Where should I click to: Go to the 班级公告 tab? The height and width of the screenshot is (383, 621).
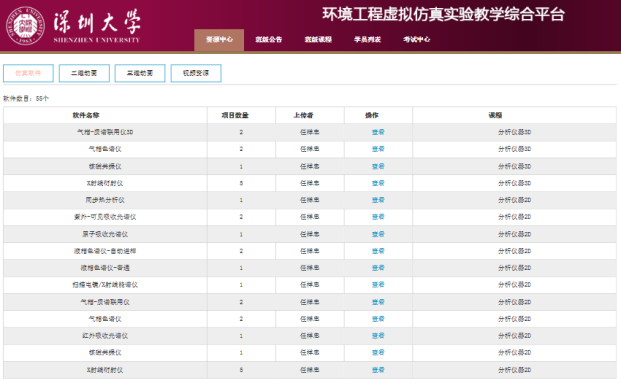[x=269, y=40]
